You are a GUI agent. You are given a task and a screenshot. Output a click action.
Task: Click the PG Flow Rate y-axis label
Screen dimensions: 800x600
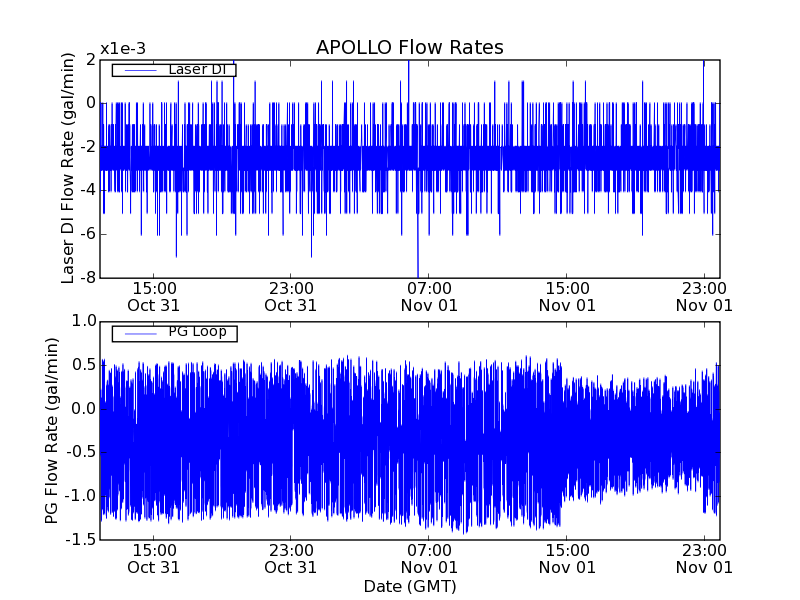(52, 430)
